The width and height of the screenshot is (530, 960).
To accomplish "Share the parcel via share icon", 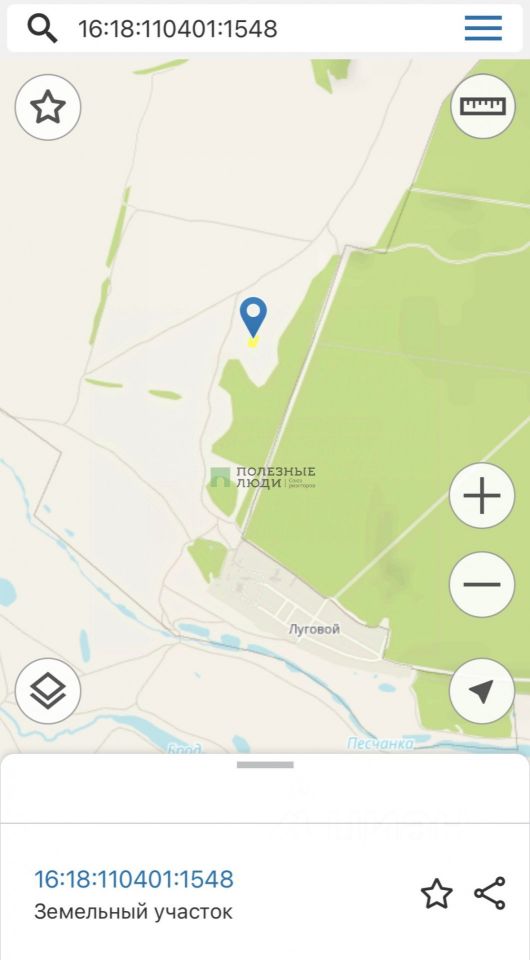I will [x=490, y=893].
